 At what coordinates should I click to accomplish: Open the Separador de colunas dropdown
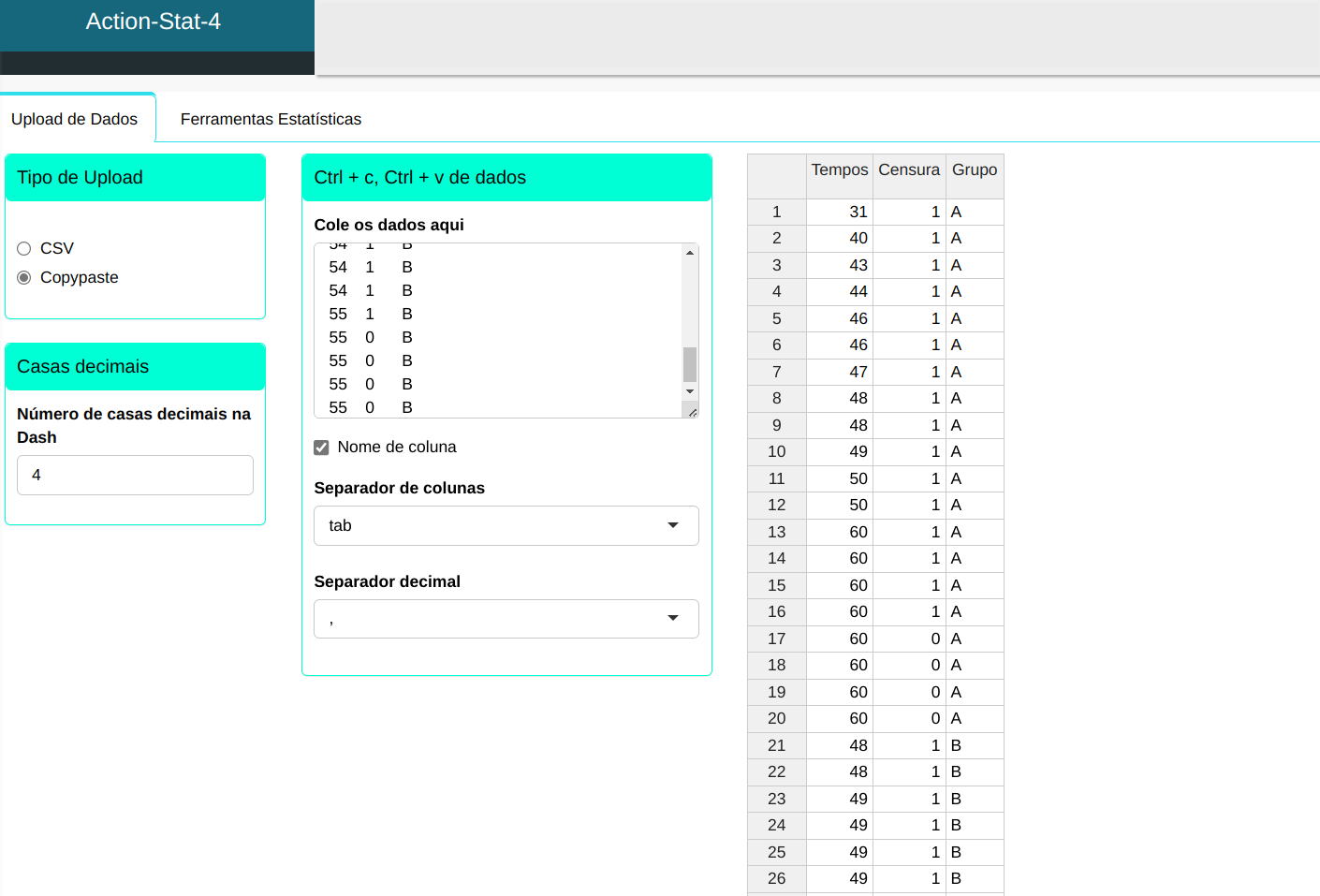506,525
